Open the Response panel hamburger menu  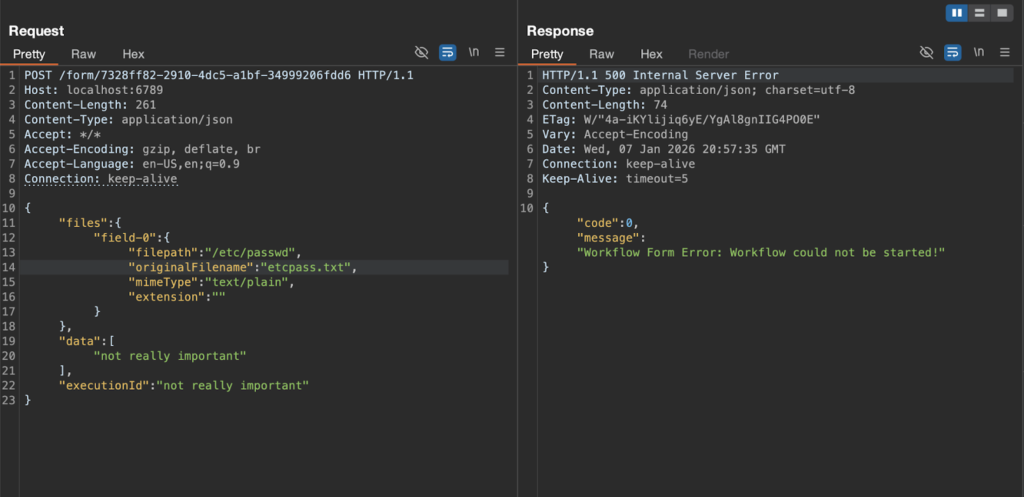point(1005,53)
